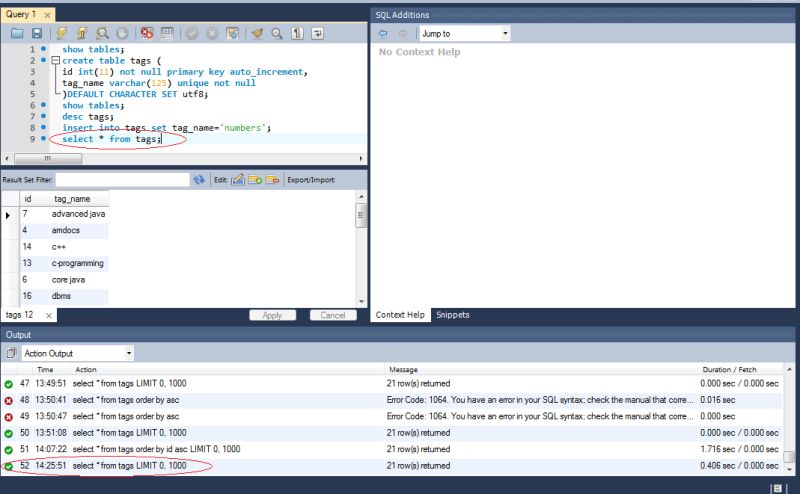Image resolution: width=800 pixels, height=494 pixels.
Task: Open find panel with magnifier icon
Action: click(x=277, y=34)
